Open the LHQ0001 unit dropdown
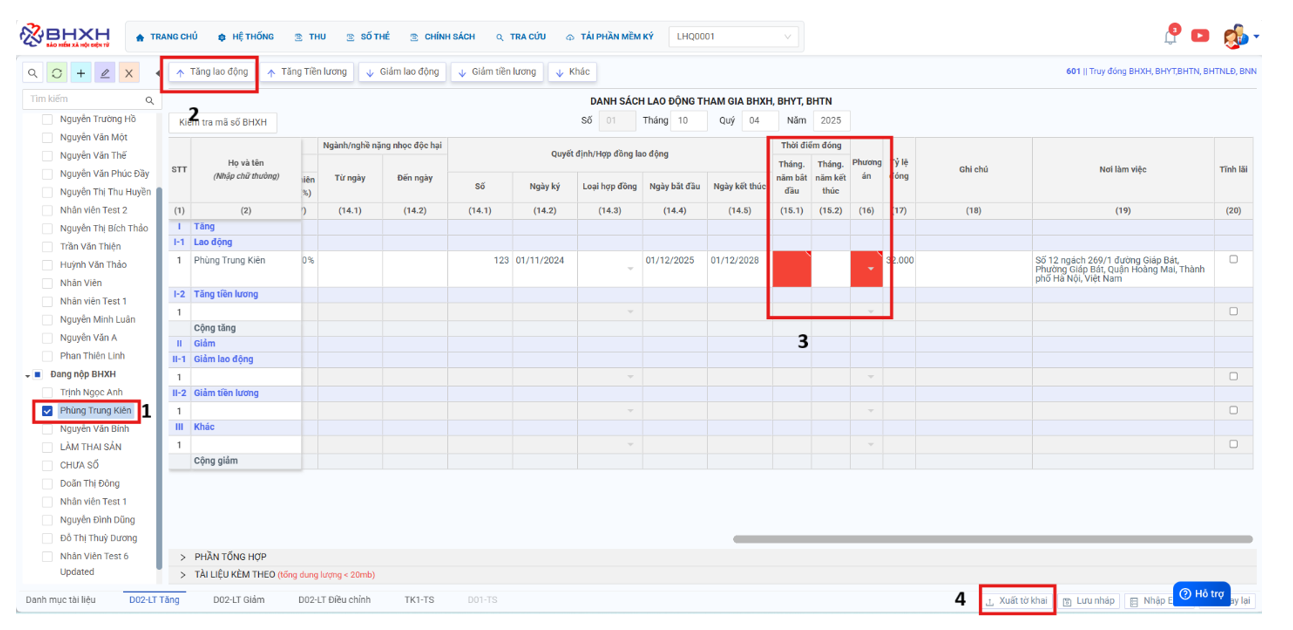1293x630 pixels. coord(734,37)
